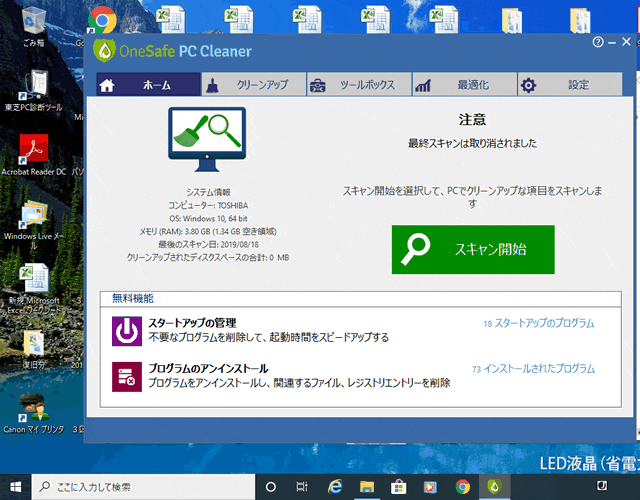Open File Explorer from the taskbar
640x500 pixels.
pos(367,487)
